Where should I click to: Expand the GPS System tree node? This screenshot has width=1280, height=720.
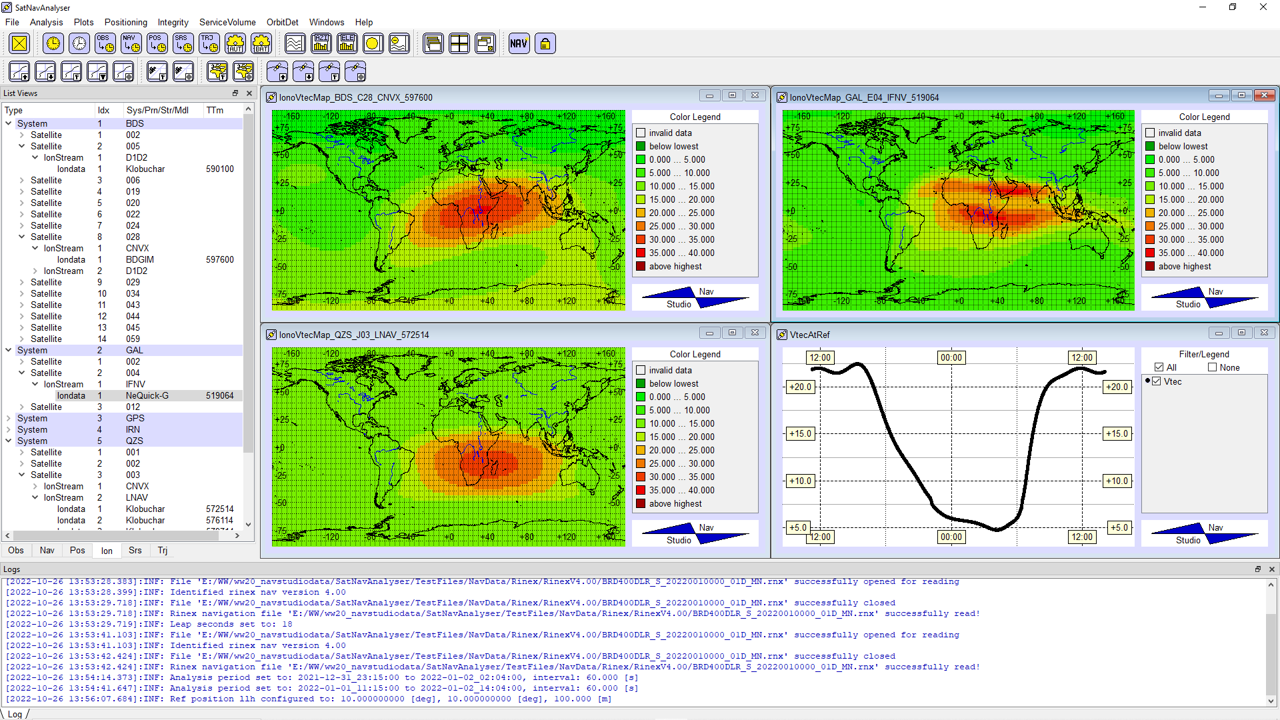[x=9, y=418]
